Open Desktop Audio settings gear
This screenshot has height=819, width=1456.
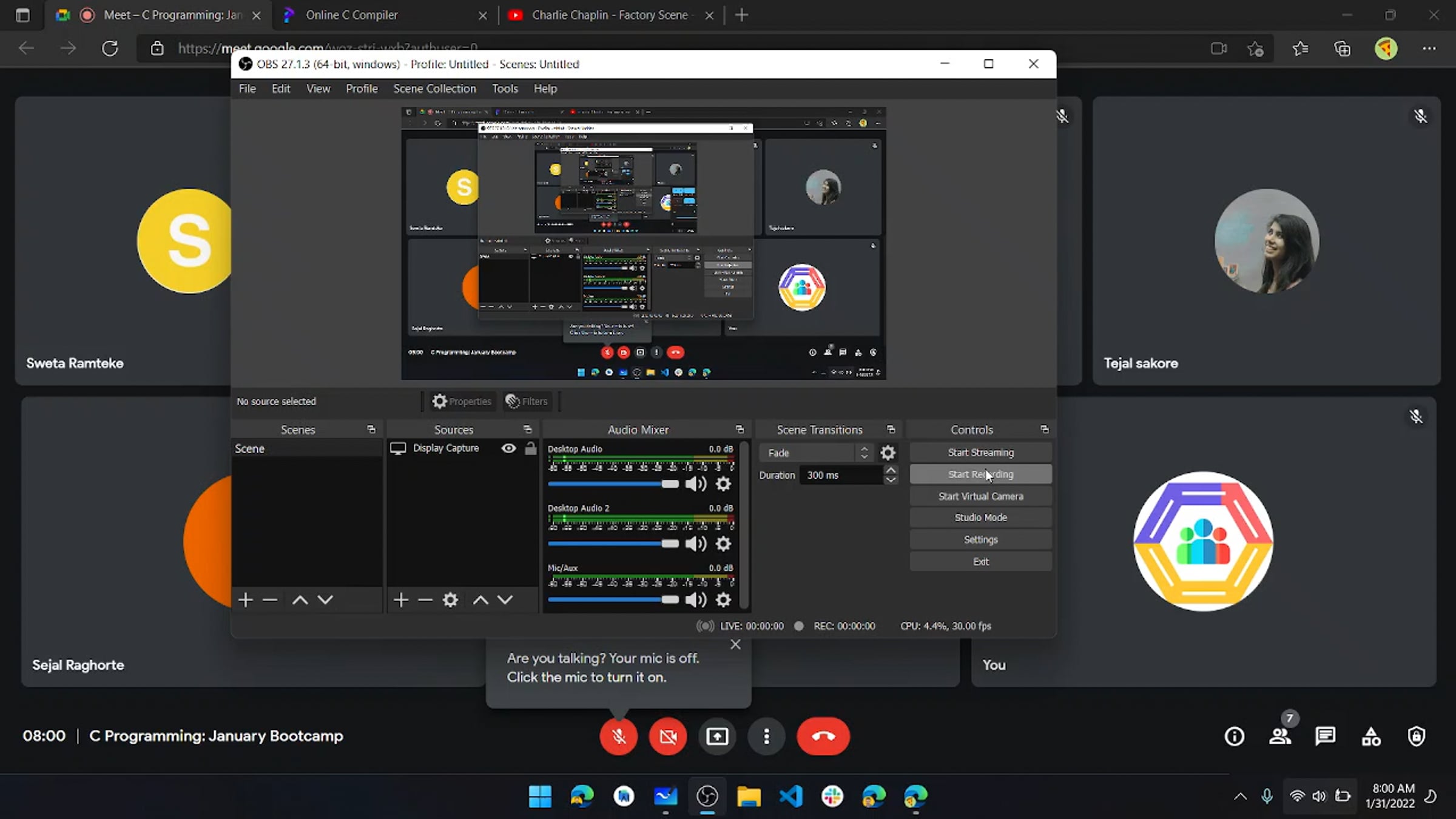coord(723,484)
